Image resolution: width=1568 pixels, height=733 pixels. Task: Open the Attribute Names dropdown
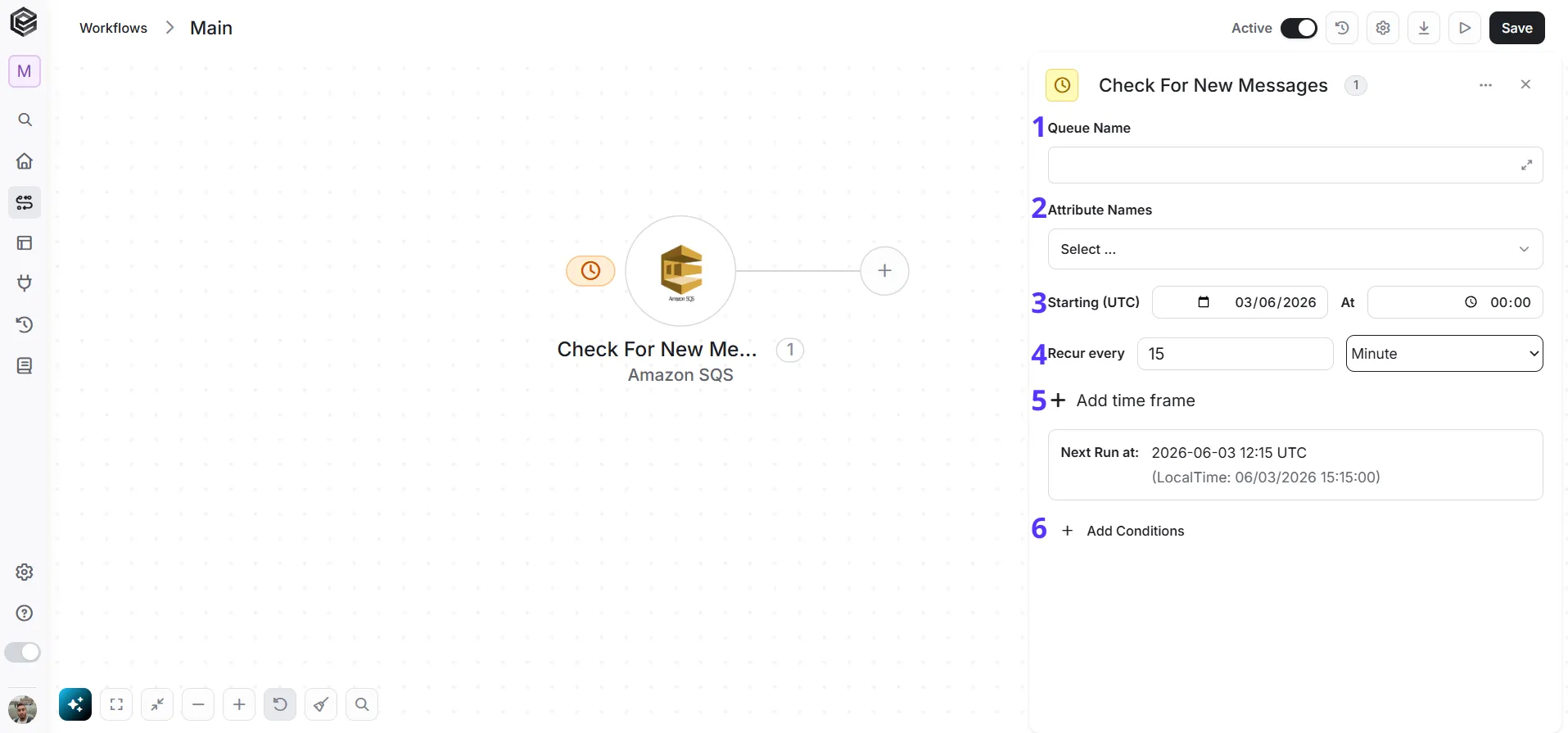[1295, 249]
